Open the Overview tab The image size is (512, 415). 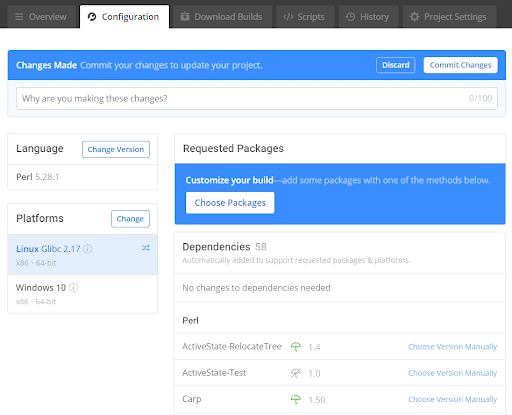[41, 17]
